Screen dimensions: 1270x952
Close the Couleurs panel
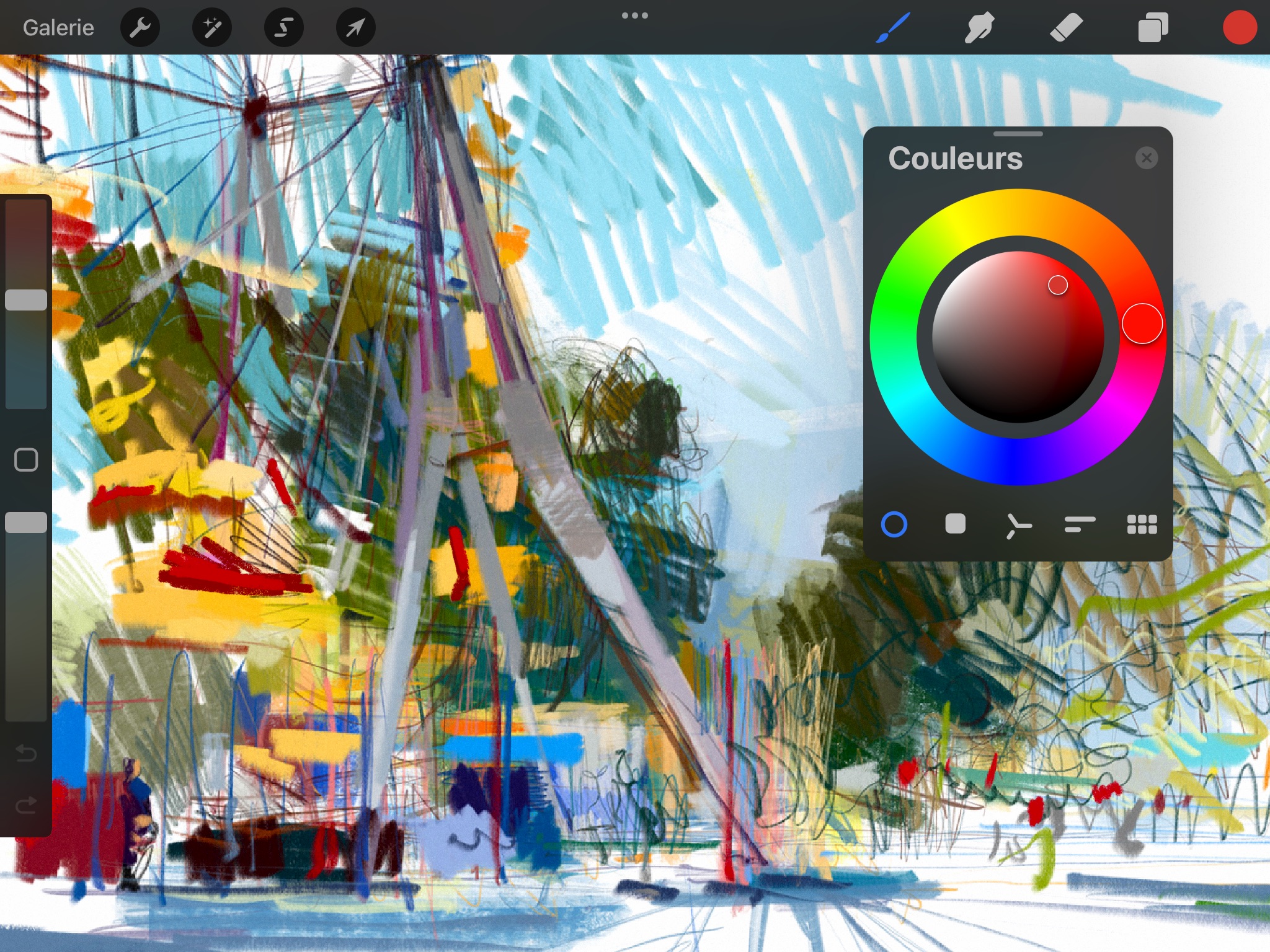click(1147, 159)
